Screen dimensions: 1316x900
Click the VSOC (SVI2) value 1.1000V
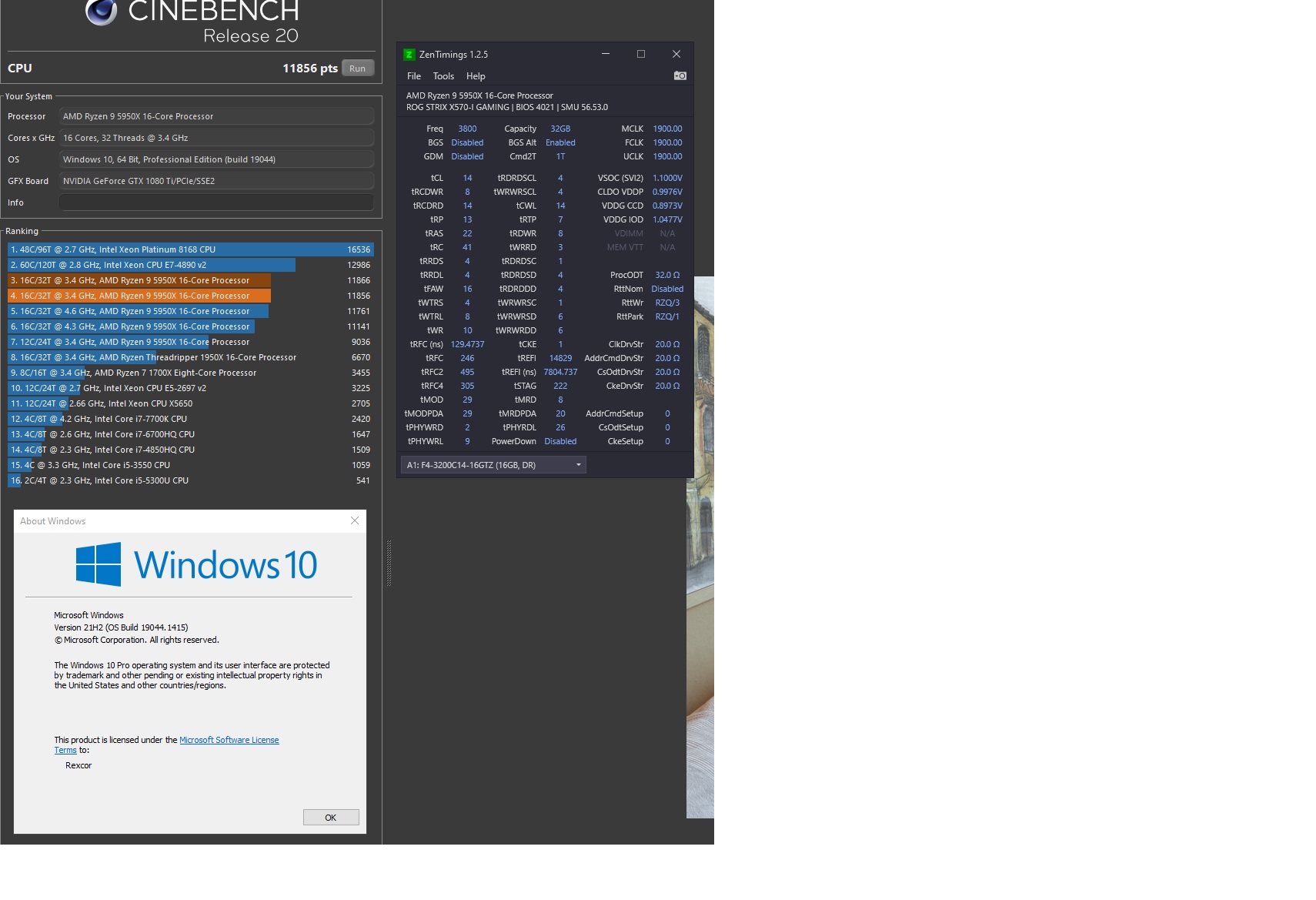(667, 178)
